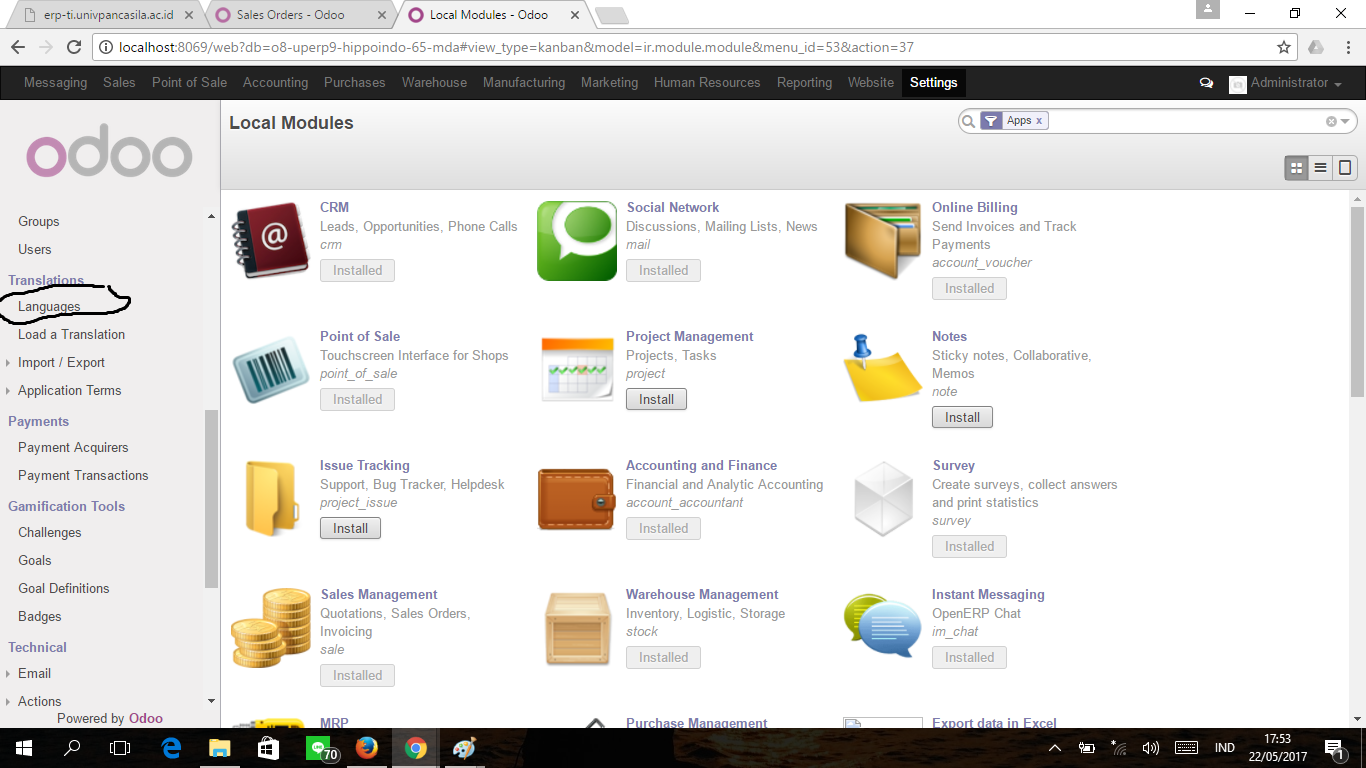This screenshot has width=1366, height=768.
Task: Open the Issue Tracking folder icon
Action: (x=270, y=499)
